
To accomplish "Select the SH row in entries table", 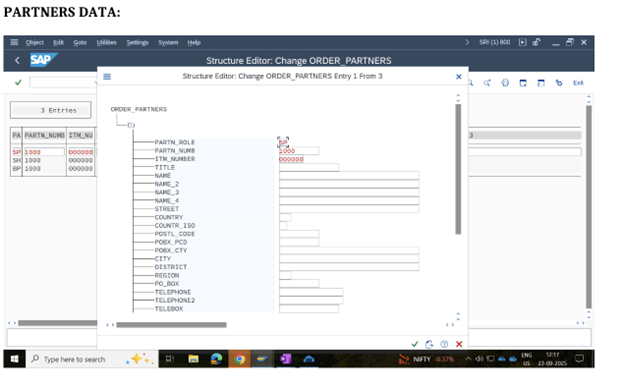I will pos(53,160).
